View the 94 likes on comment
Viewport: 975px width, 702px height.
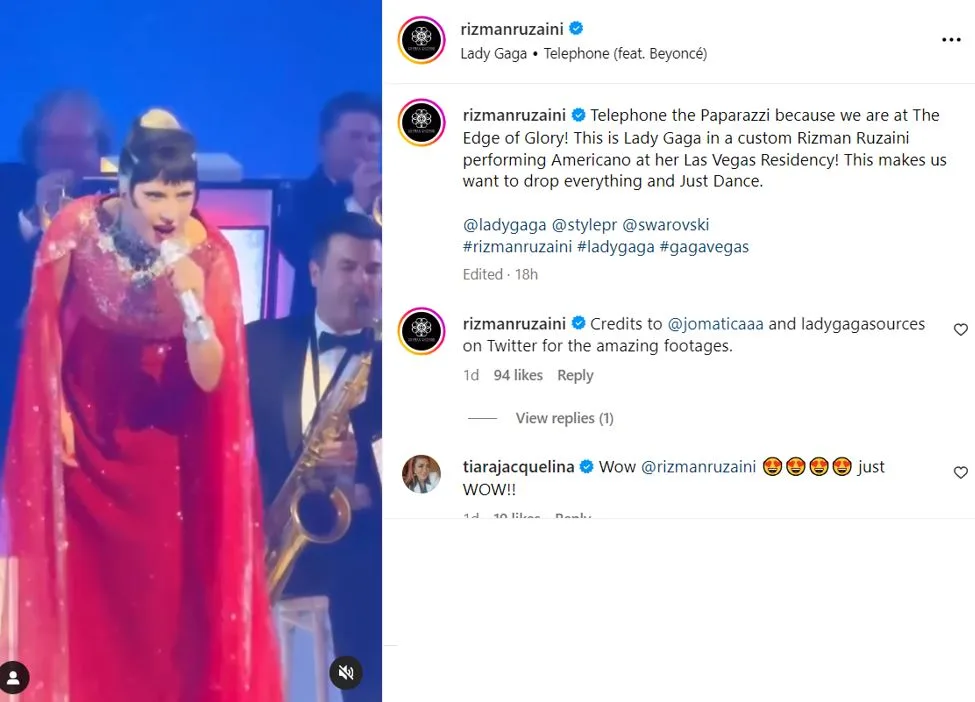point(518,375)
